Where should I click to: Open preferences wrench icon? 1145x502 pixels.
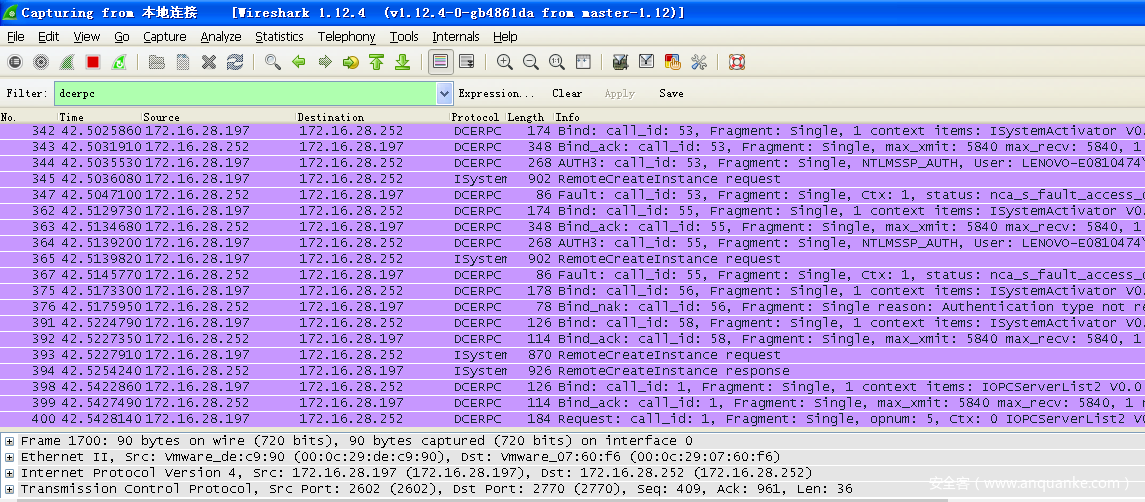[699, 62]
